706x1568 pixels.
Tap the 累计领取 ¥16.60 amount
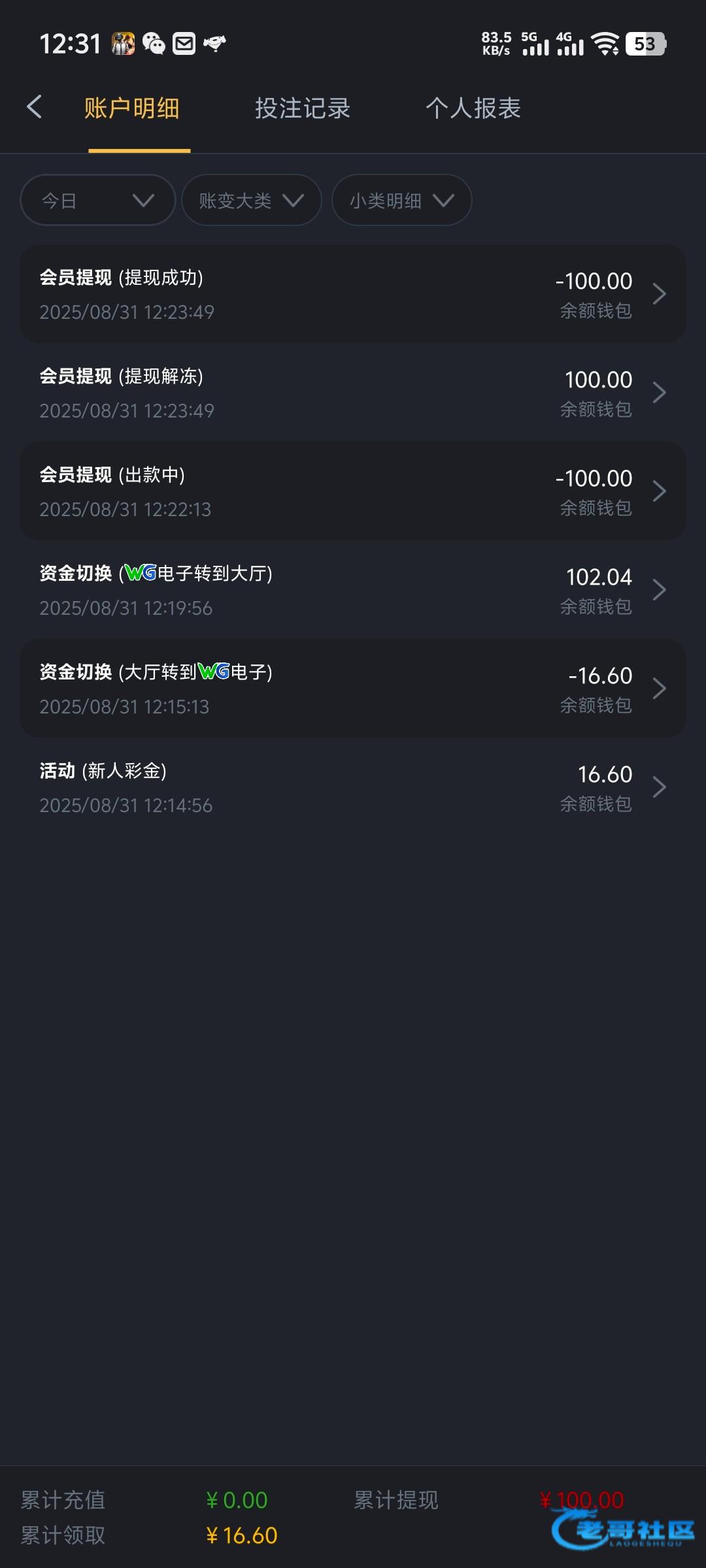242,1535
